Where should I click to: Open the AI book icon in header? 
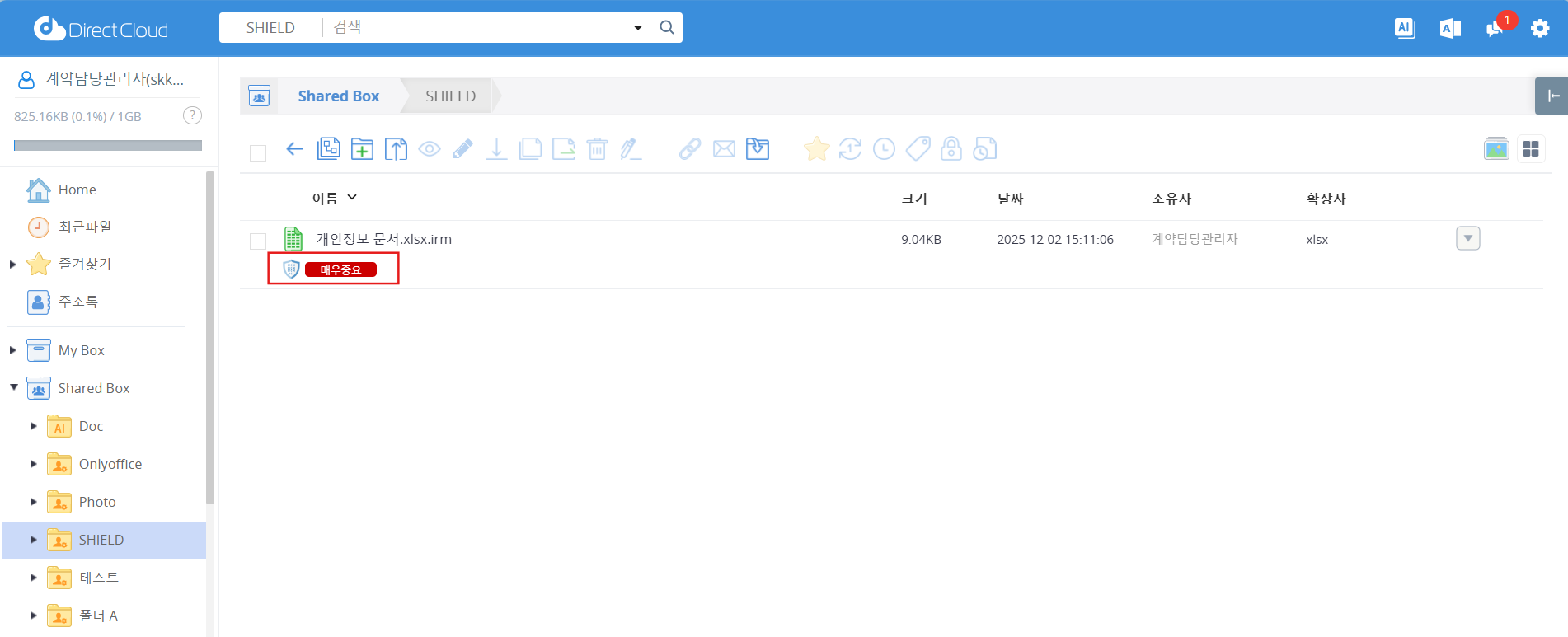coord(1450,29)
